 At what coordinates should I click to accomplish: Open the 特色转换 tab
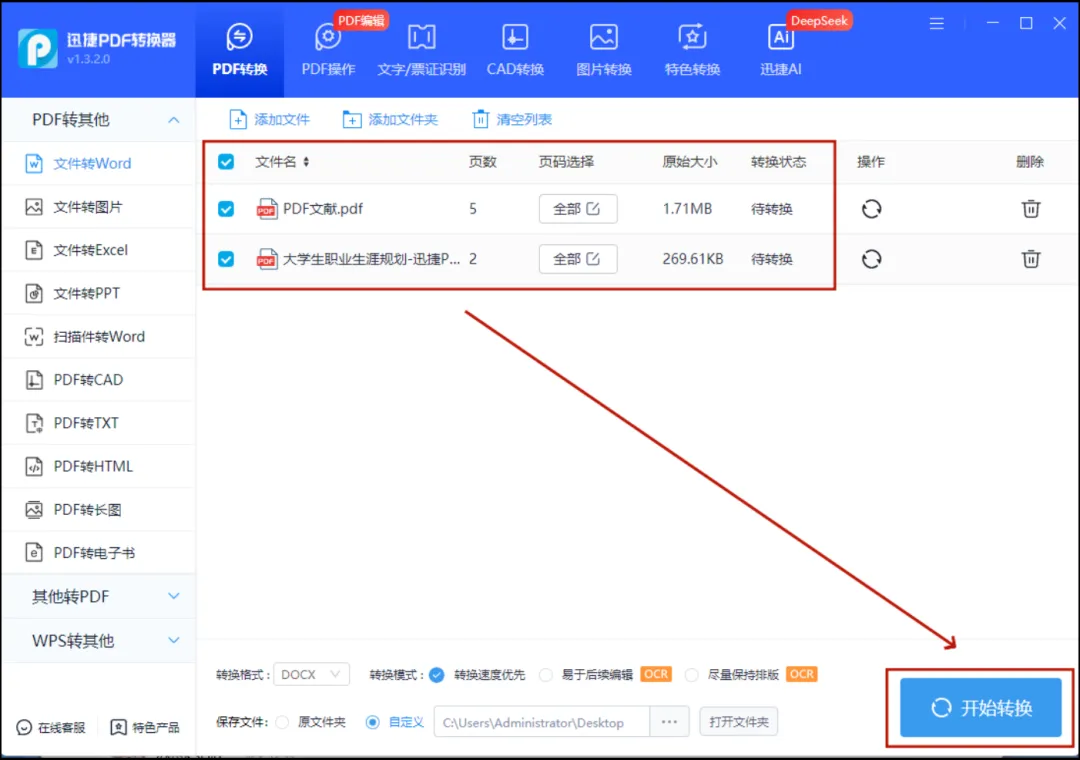click(692, 50)
